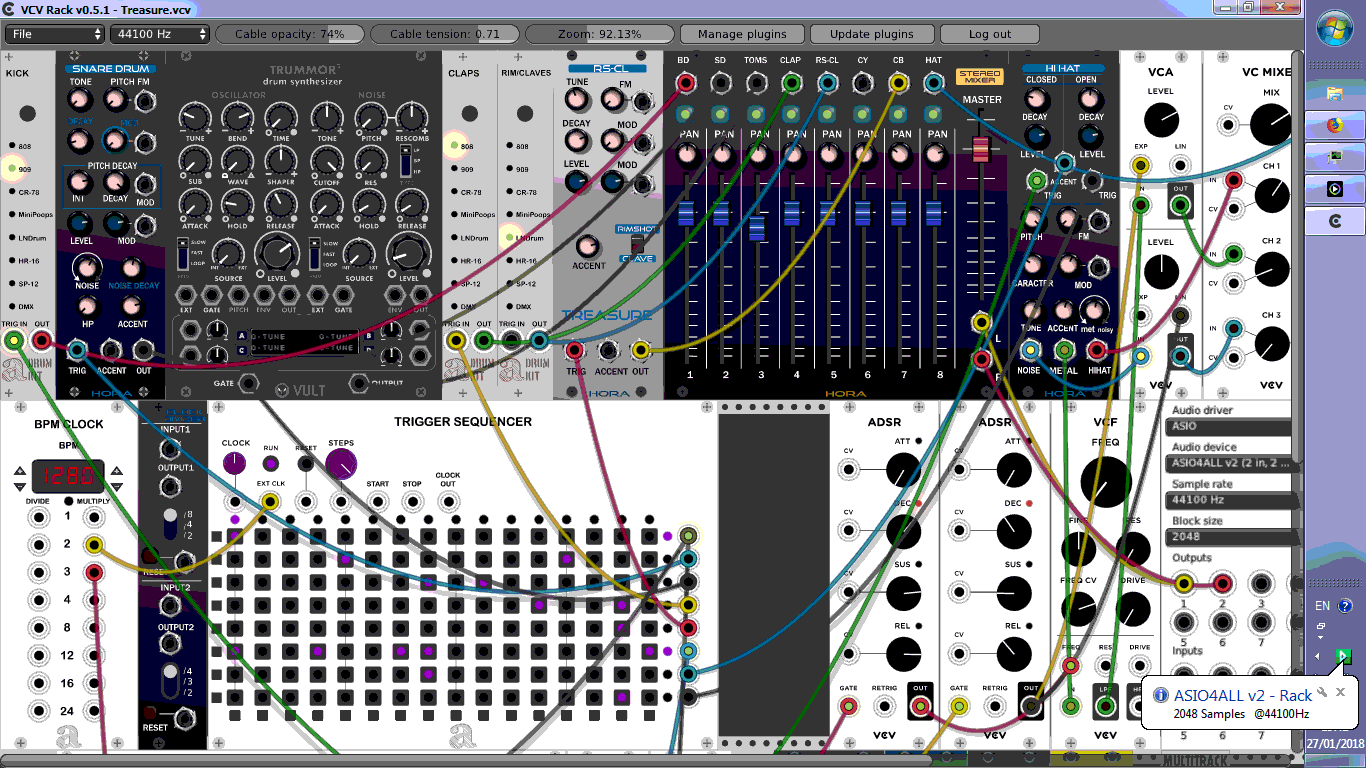1366x768 pixels.
Task: Click the Trummor SHAPER knob
Action: pyautogui.click(x=282, y=162)
